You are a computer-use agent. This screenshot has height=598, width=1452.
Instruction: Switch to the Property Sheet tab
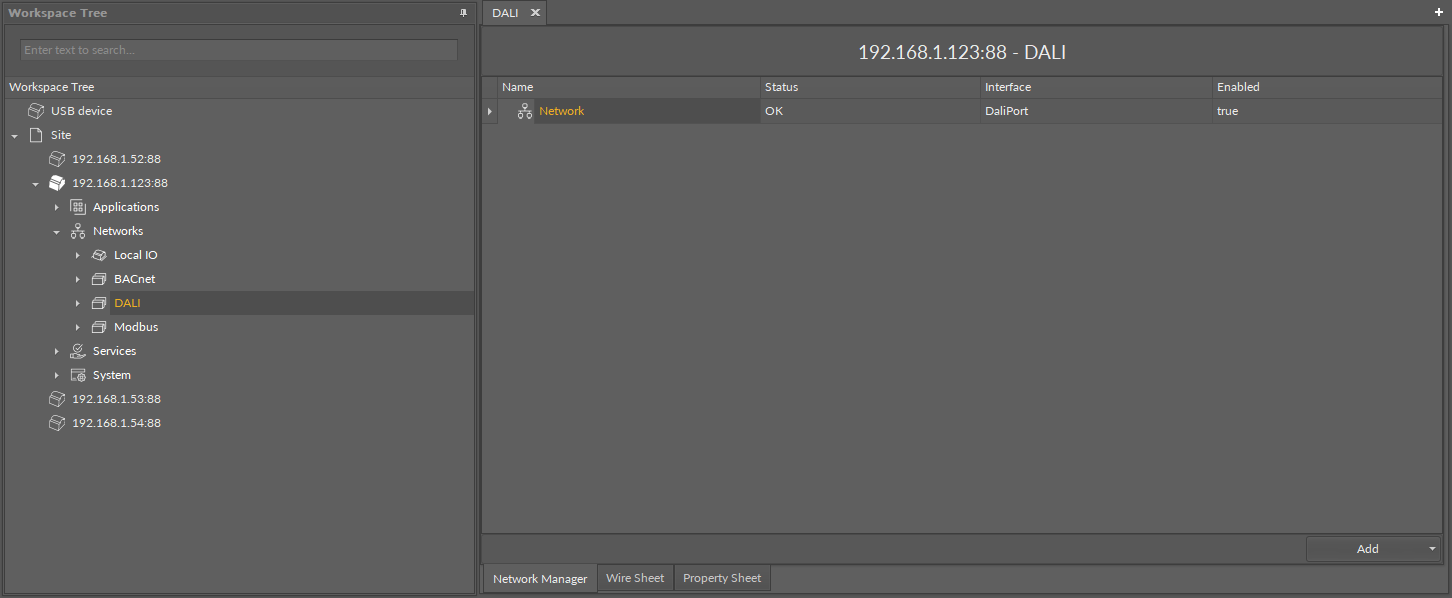(x=722, y=578)
